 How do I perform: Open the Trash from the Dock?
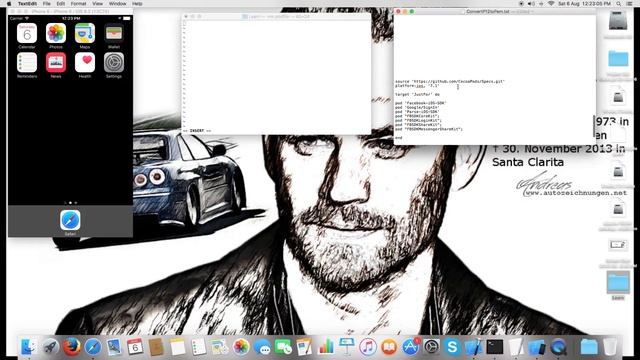(x=610, y=347)
